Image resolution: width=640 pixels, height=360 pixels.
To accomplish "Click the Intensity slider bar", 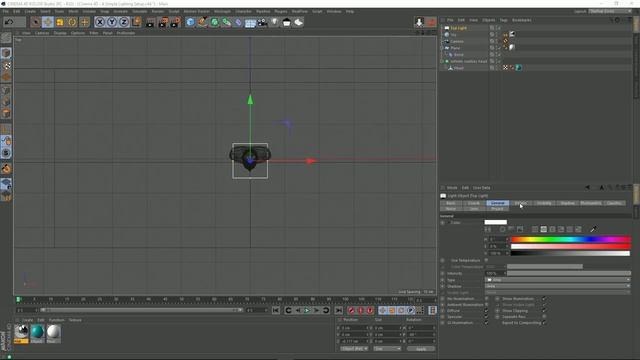I will click(x=569, y=273).
